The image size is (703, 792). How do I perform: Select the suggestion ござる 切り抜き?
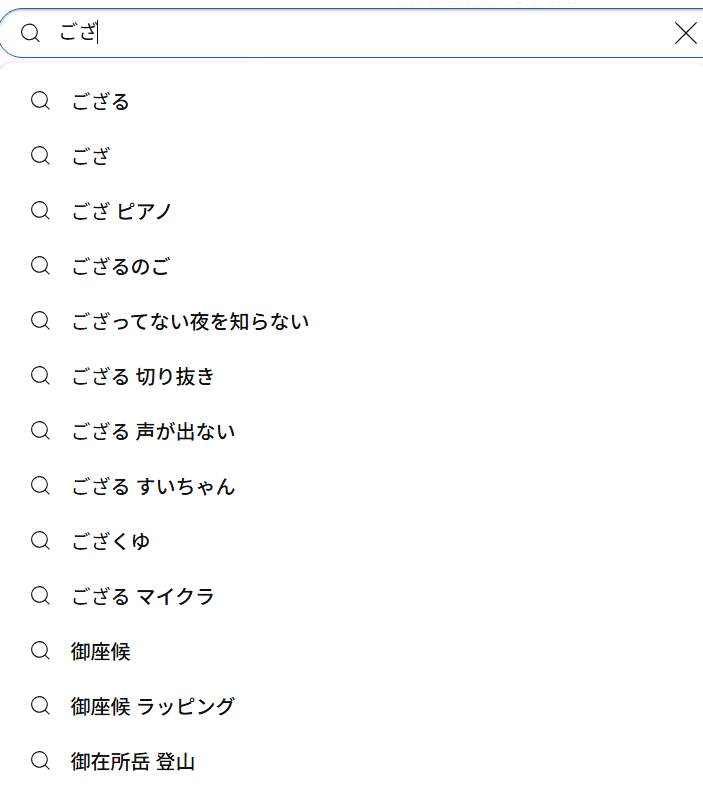click(x=352, y=376)
